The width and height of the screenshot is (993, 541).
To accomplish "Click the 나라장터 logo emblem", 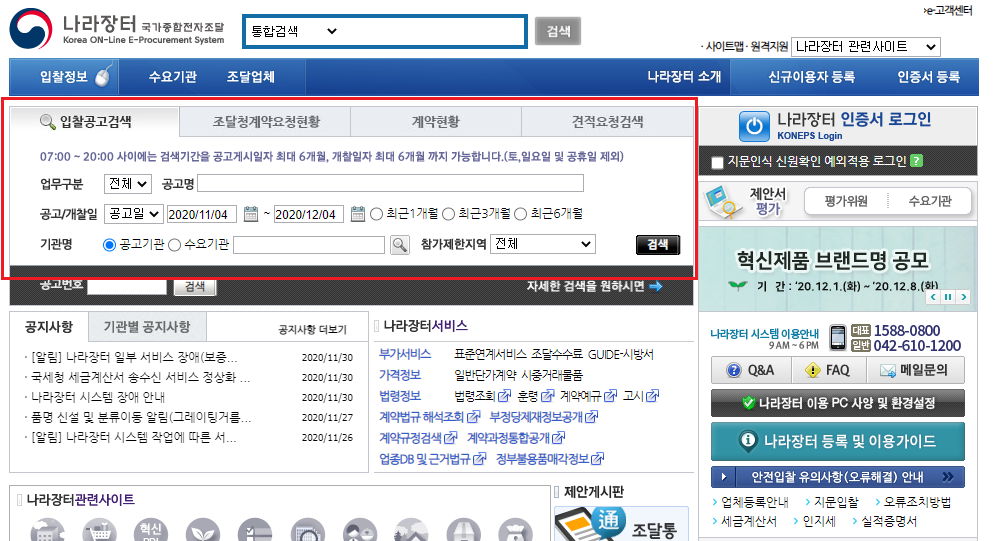I will [31, 29].
